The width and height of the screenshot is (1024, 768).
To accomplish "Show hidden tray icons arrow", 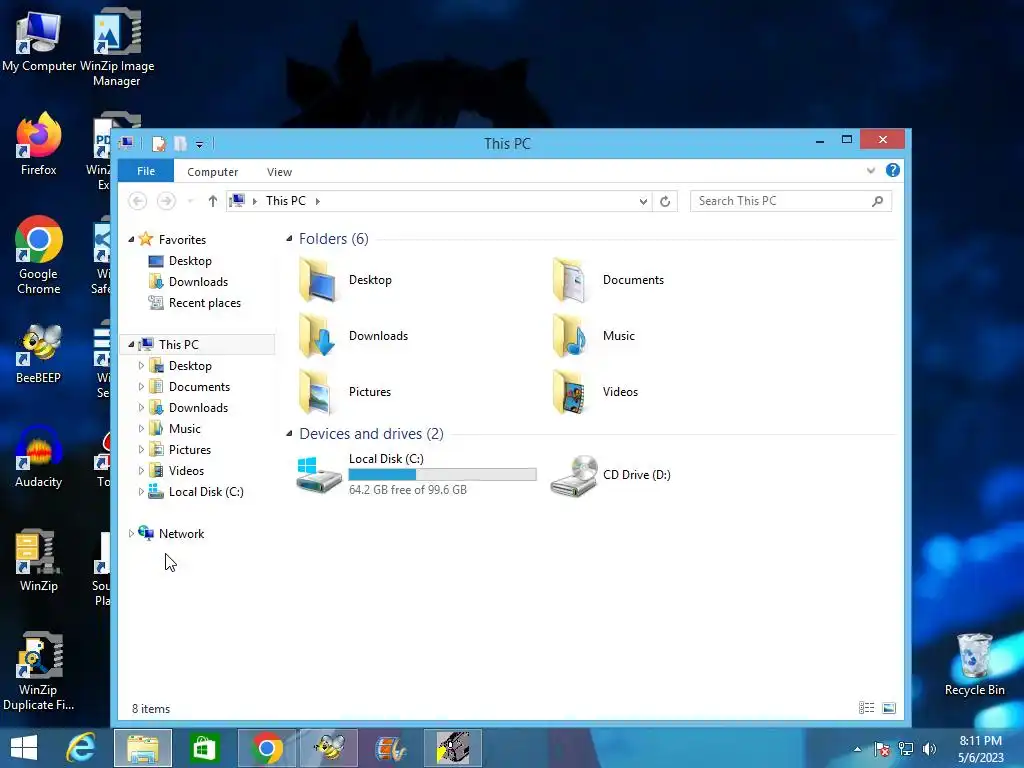I will 857,749.
